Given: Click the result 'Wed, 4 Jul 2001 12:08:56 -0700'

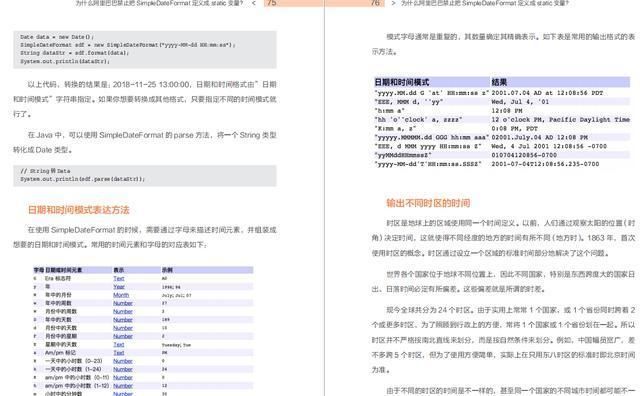Looking at the screenshot, I should point(549,146).
